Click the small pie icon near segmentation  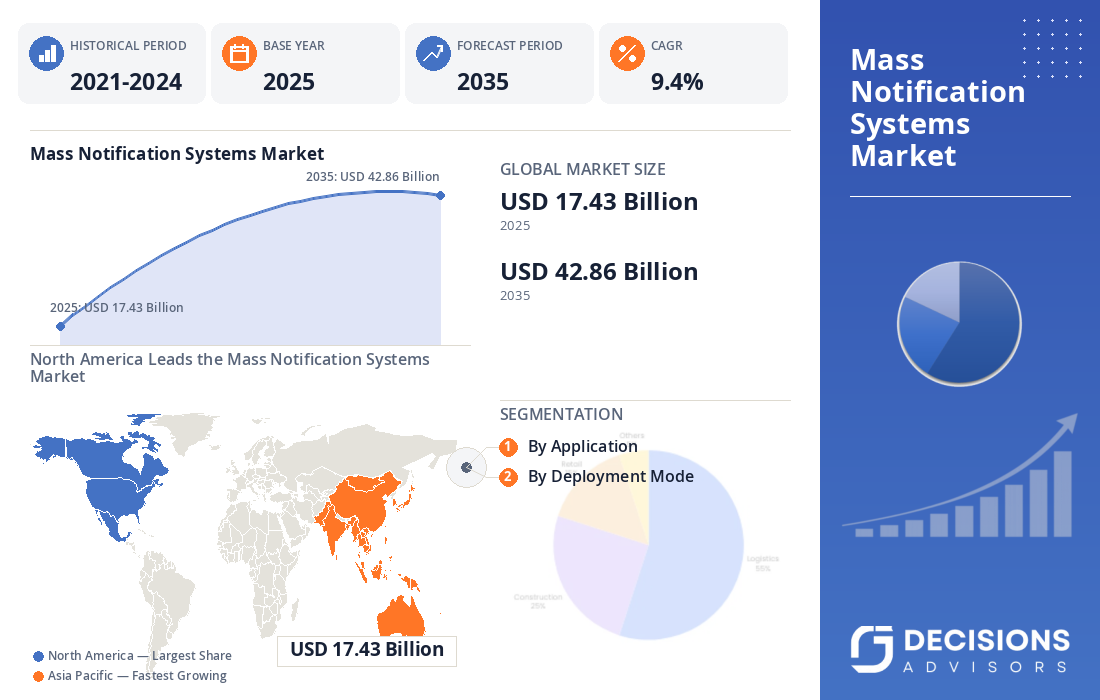(467, 467)
